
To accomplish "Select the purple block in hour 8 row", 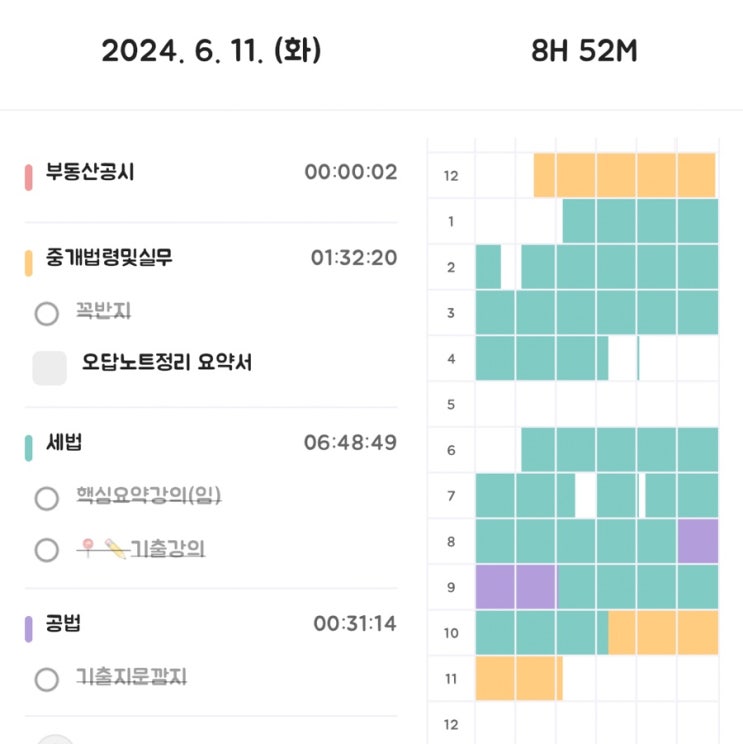I will [x=698, y=541].
